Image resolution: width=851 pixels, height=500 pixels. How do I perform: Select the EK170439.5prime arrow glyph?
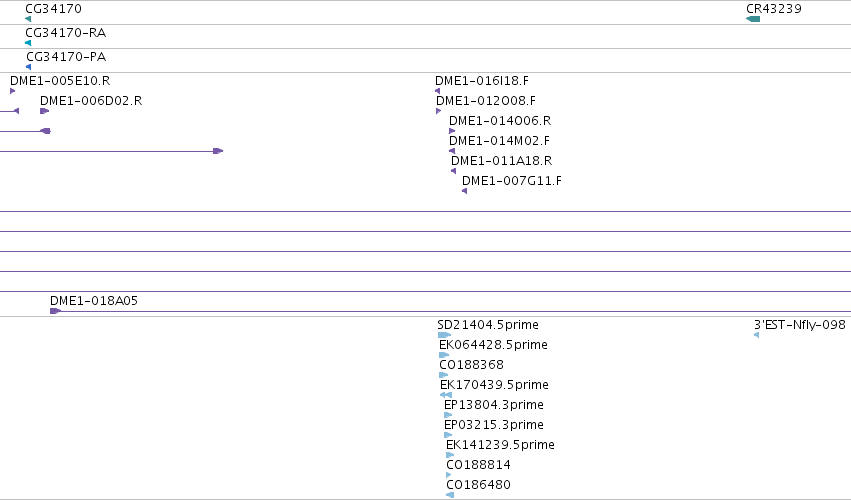[x=446, y=395]
